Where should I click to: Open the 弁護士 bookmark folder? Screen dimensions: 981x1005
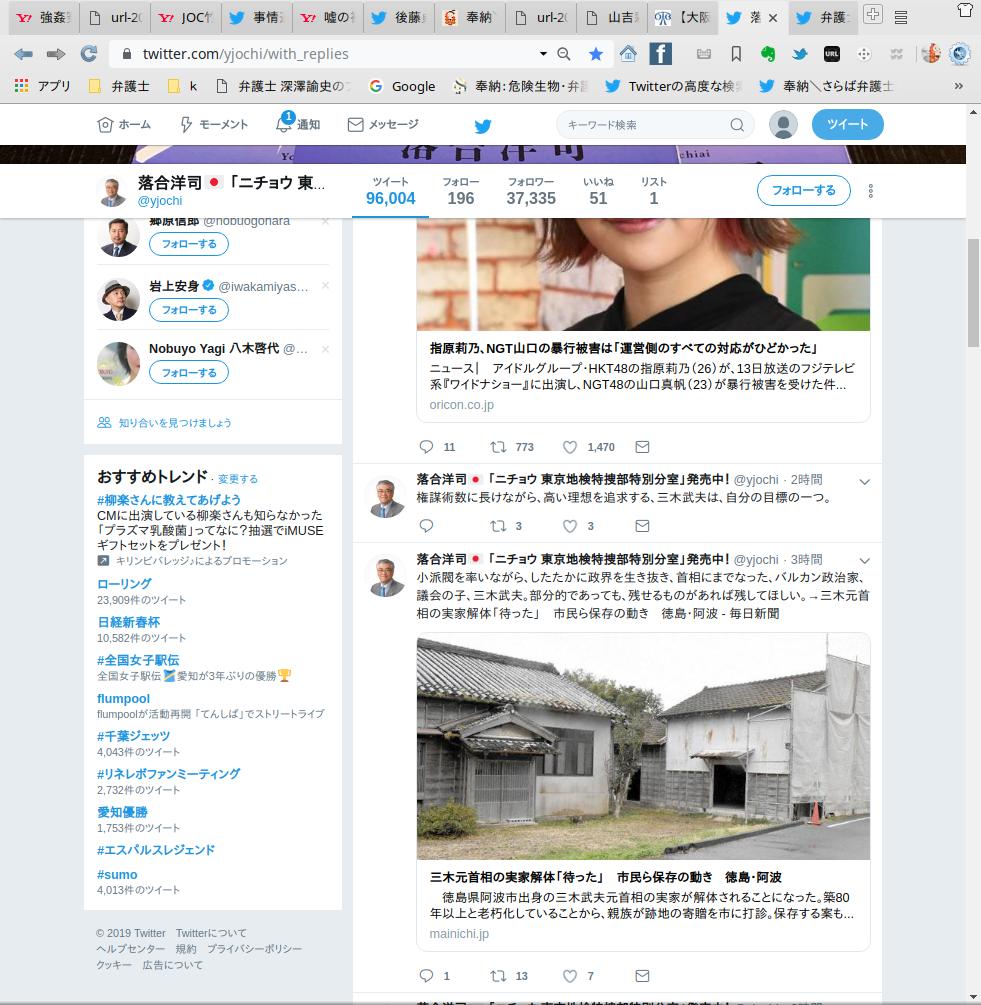[x=119, y=86]
